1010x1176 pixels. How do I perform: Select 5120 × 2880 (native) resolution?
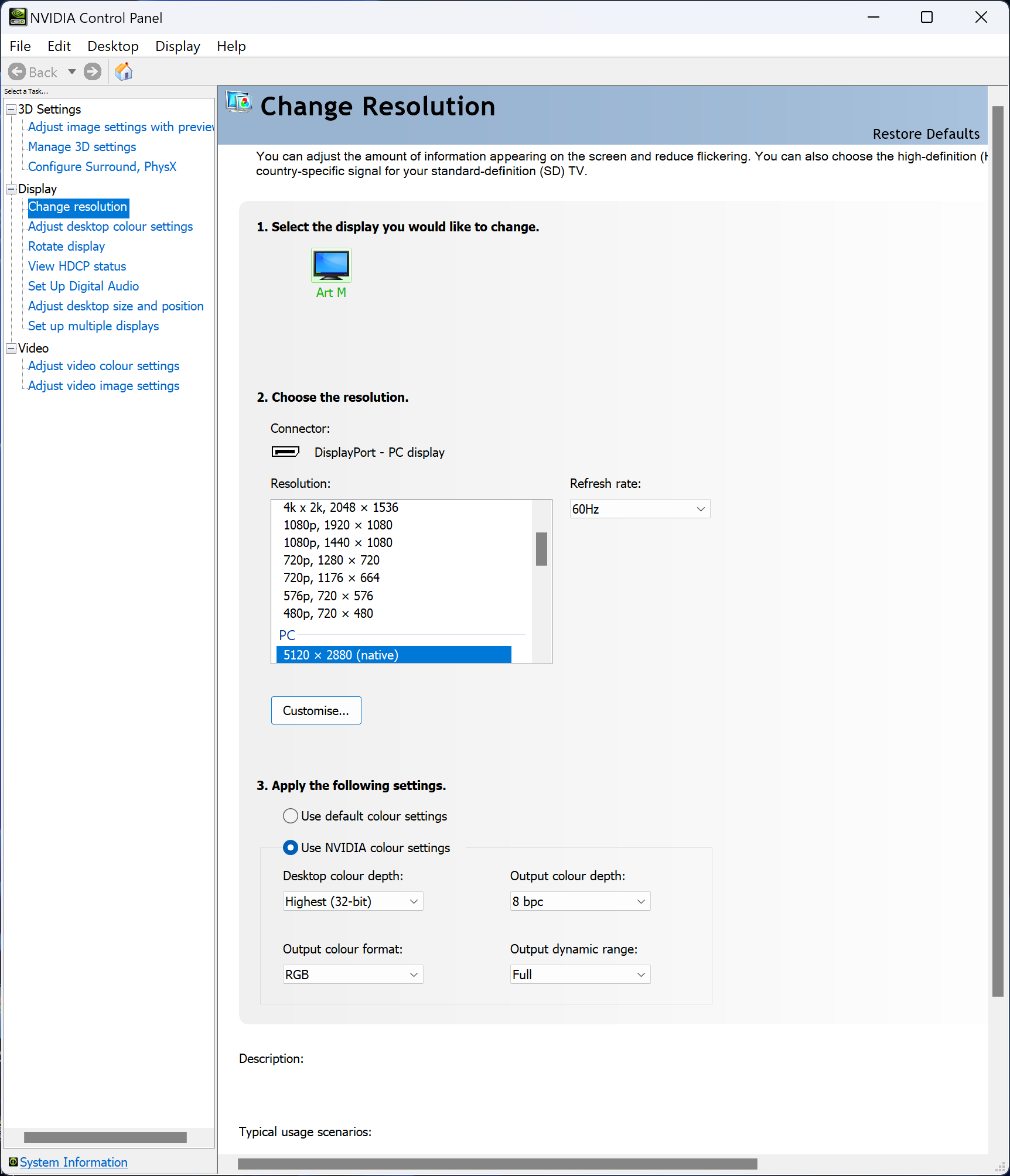click(394, 655)
